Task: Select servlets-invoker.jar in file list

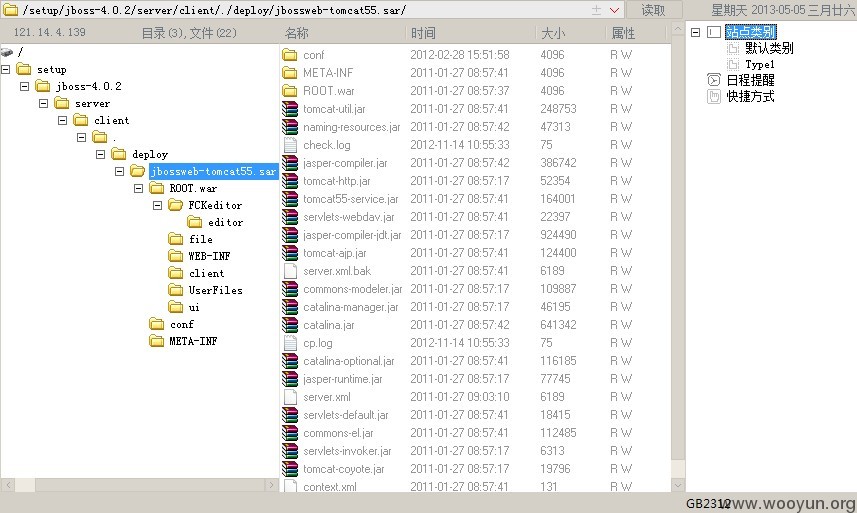Action: click(x=347, y=451)
